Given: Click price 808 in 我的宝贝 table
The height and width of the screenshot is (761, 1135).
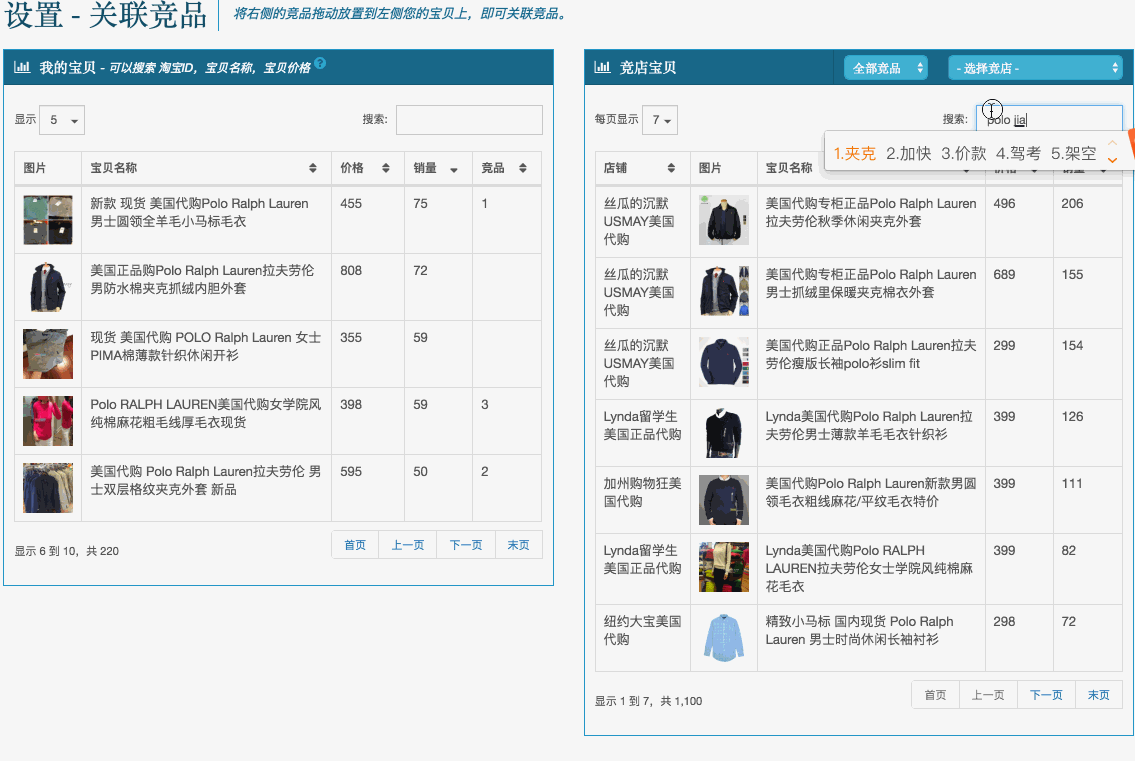Looking at the screenshot, I should pyautogui.click(x=351, y=271).
